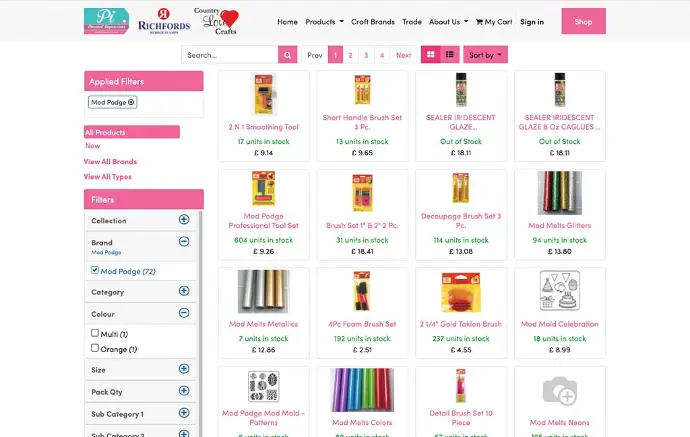Image resolution: width=690 pixels, height=437 pixels.
Task: Click the filters panel scrollbar
Action: click(x=201, y=323)
